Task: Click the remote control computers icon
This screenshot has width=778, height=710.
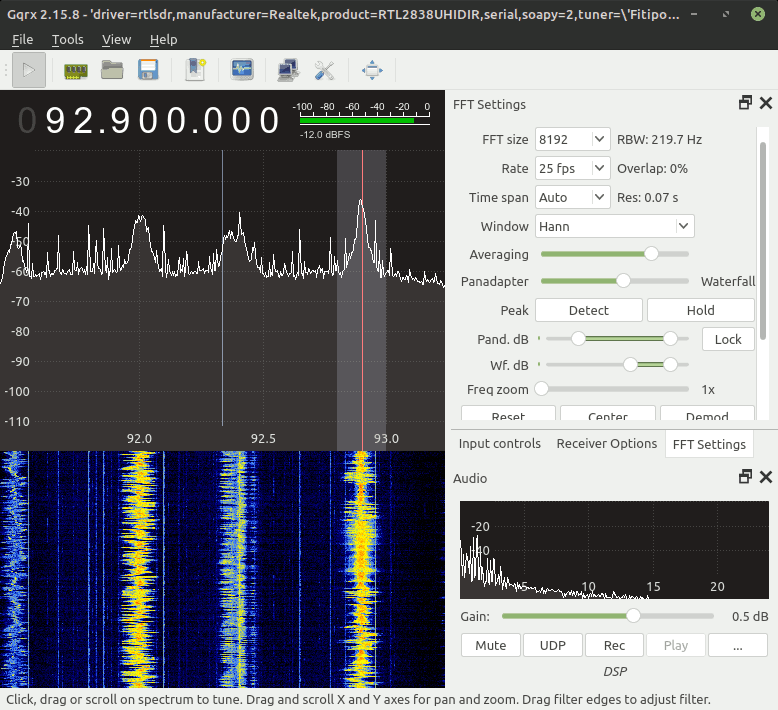Action: pos(288,70)
